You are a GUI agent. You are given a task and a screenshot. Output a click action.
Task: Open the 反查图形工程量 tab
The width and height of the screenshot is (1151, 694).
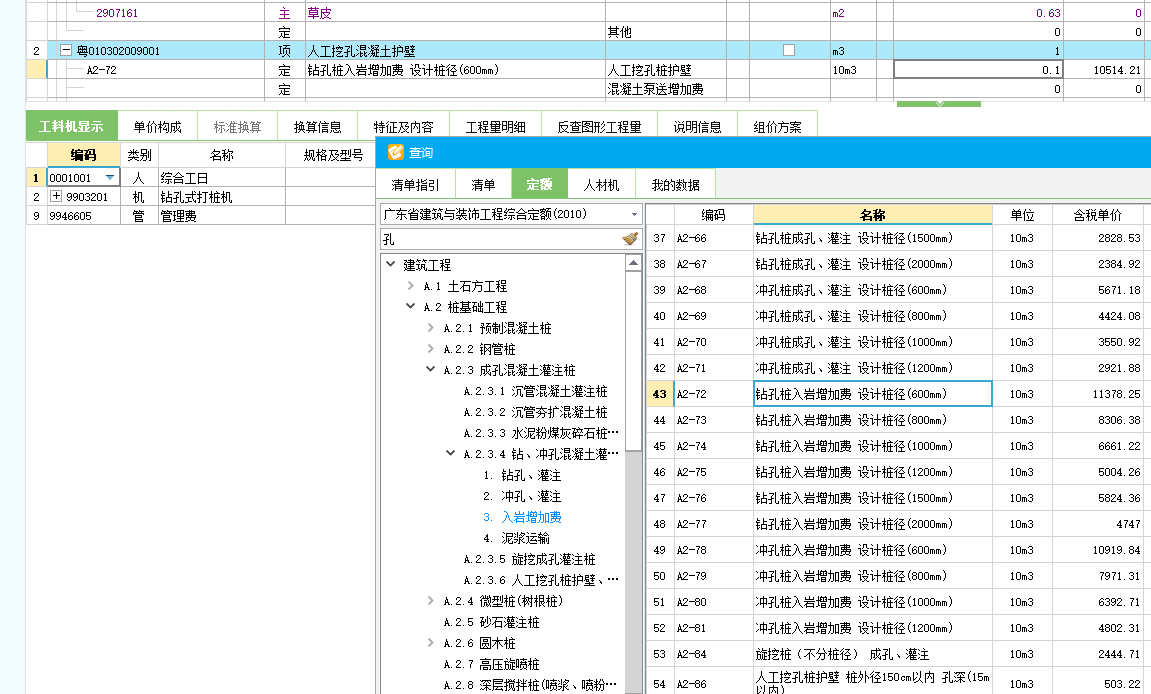click(599, 126)
